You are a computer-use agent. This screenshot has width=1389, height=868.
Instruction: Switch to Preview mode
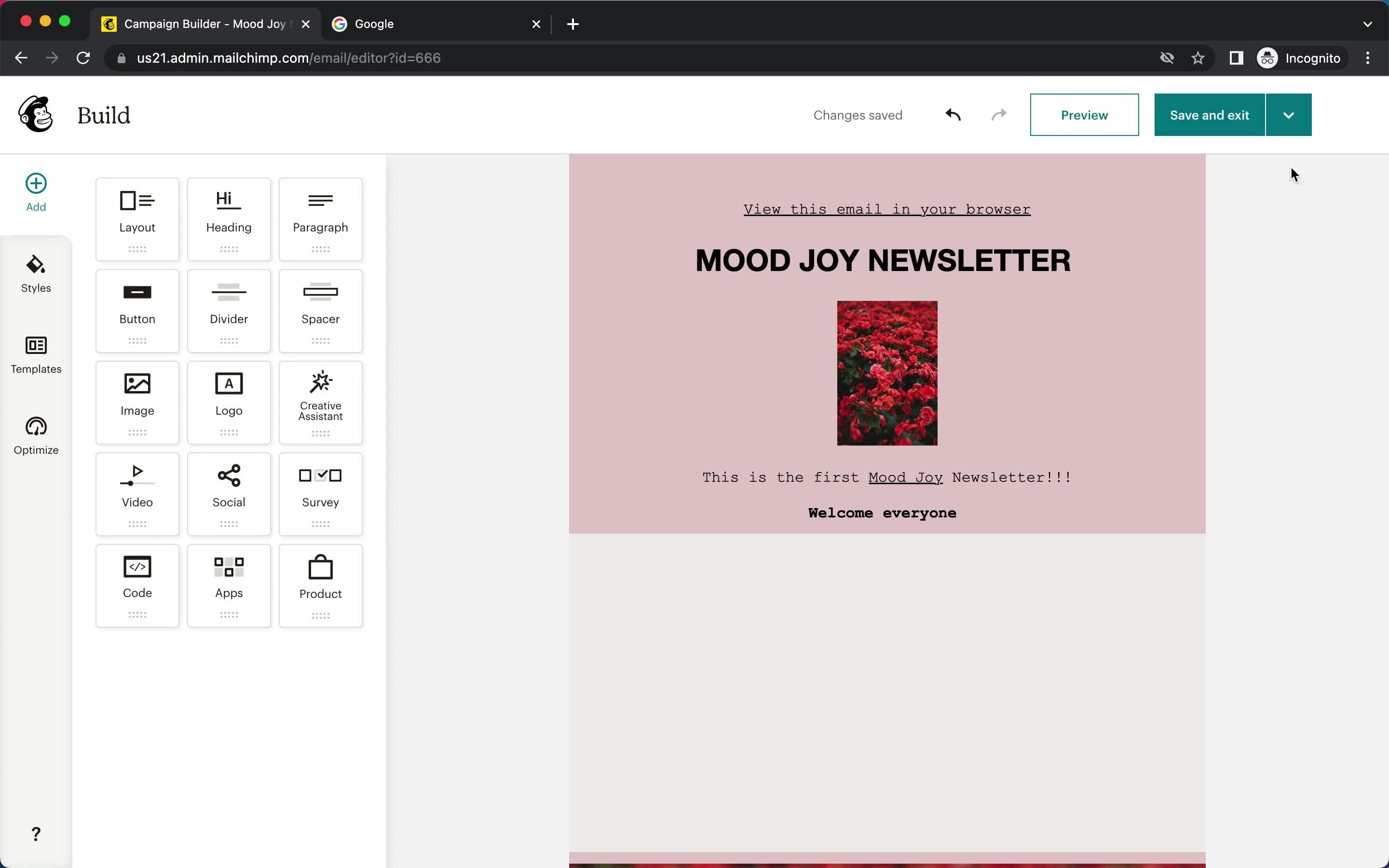click(x=1084, y=114)
